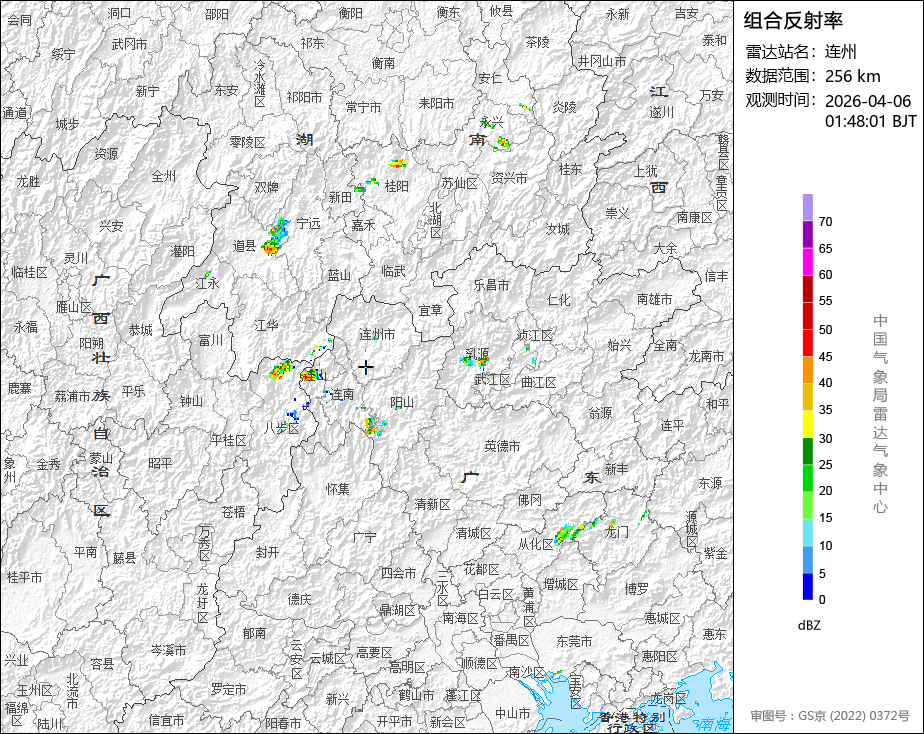Select the 东莞市 label on the map
Screen dimensions: 924x734
(574, 641)
